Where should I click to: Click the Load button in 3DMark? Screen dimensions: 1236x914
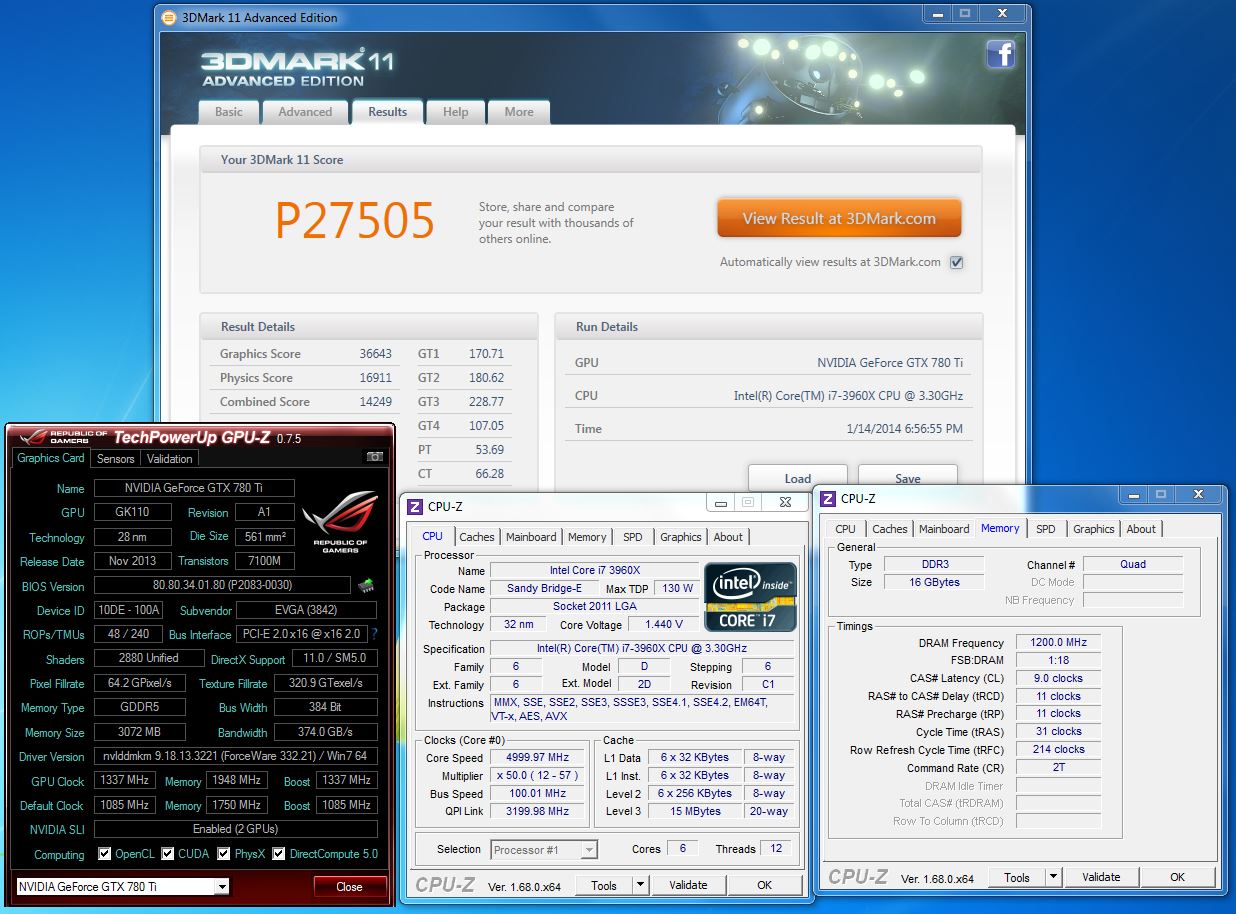coord(798,477)
